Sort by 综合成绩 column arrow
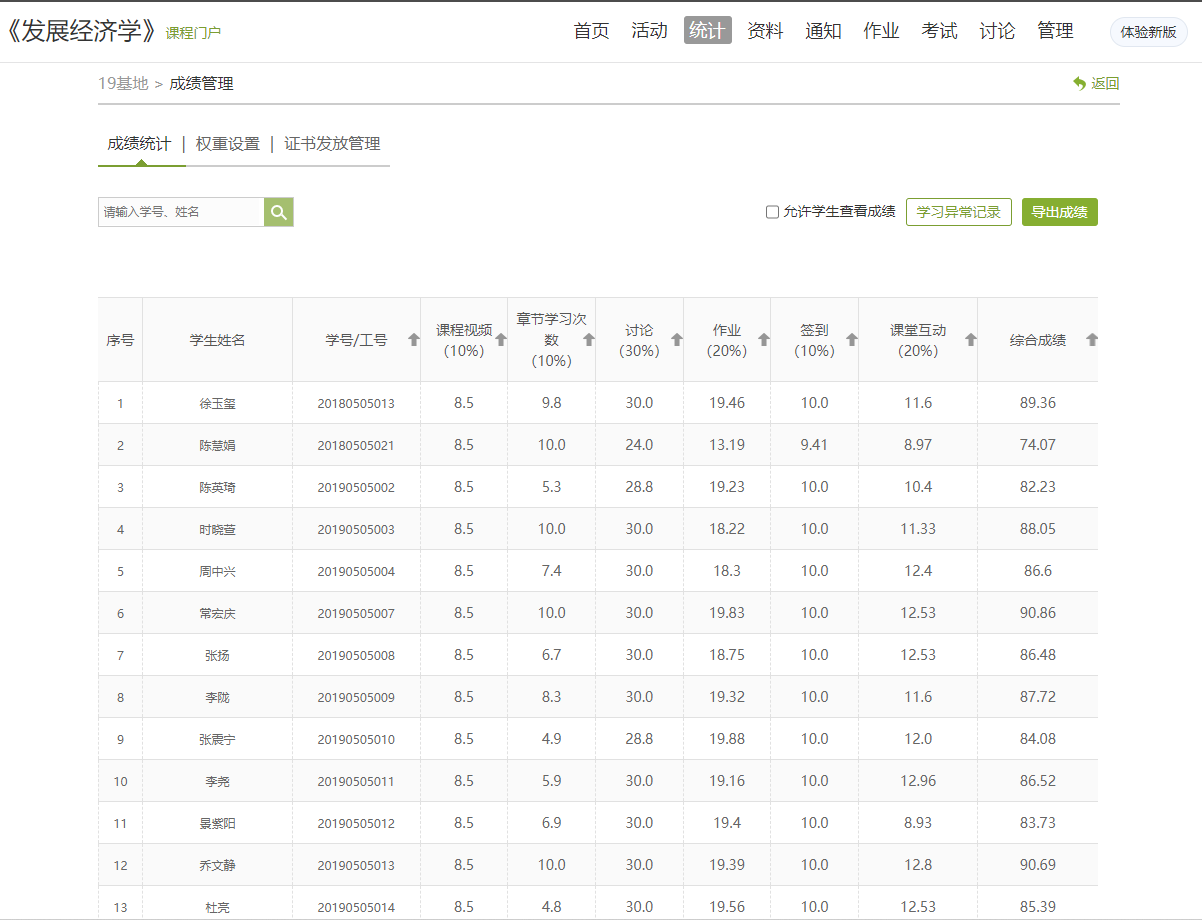Image resolution: width=1202 pixels, height=920 pixels. tap(1092, 340)
